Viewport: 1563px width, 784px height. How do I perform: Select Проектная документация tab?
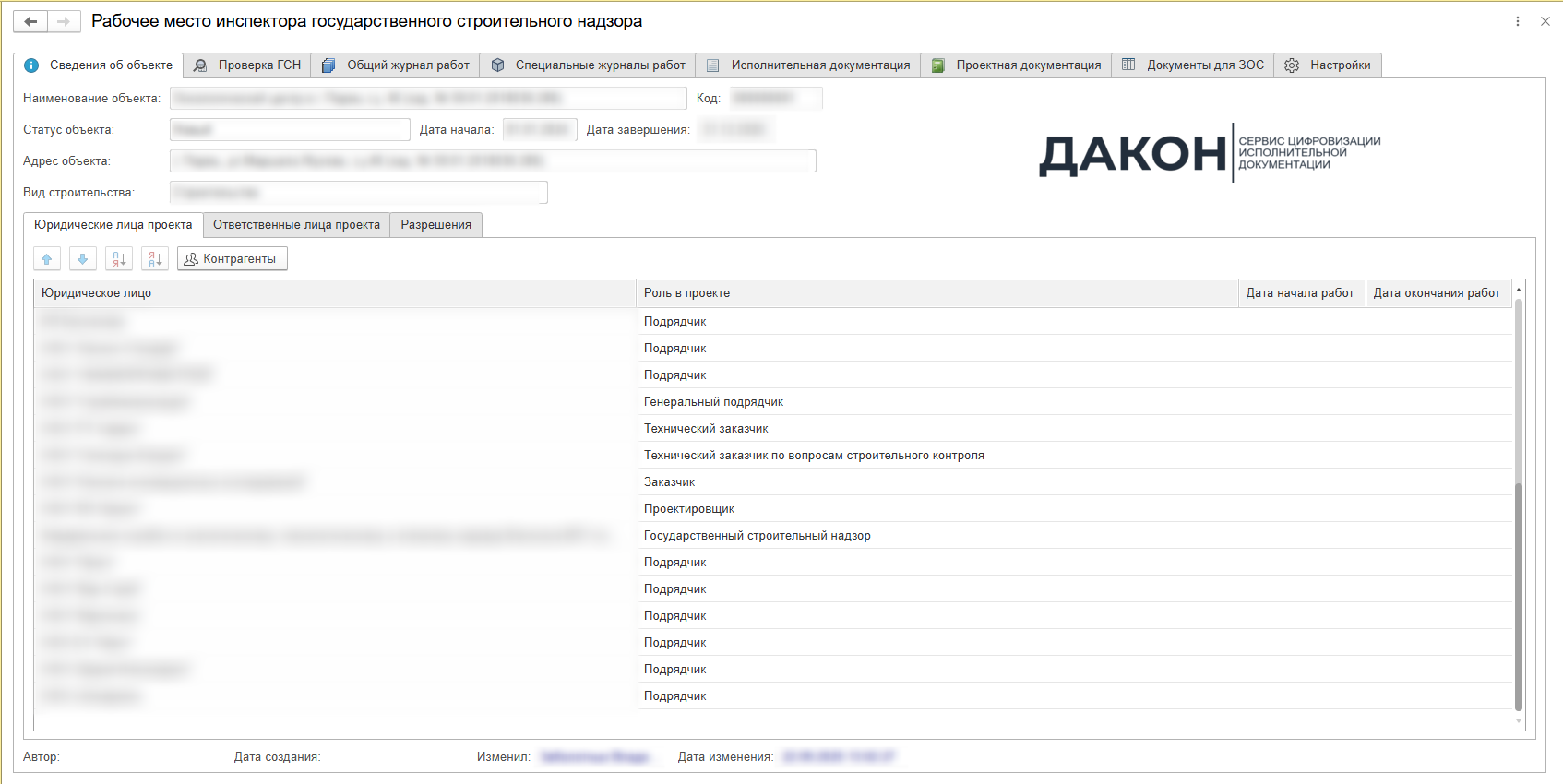pos(1016,65)
